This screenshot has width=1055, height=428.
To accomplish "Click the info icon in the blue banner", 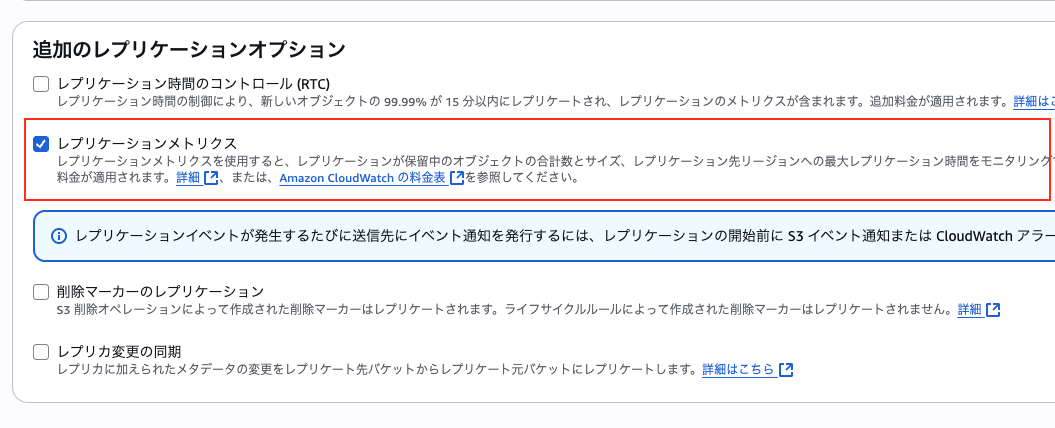I will (58, 236).
